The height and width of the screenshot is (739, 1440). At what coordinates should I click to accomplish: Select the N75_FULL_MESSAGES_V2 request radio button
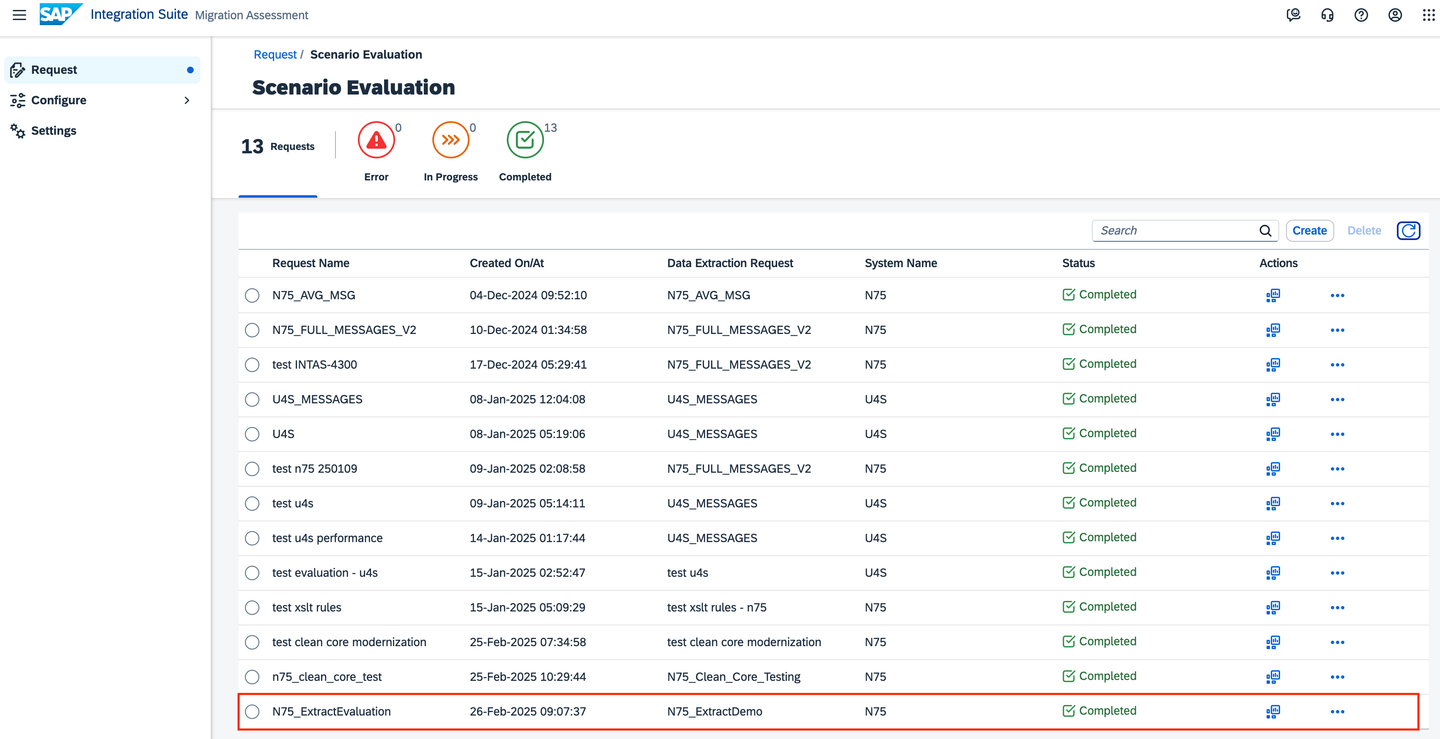(252, 330)
